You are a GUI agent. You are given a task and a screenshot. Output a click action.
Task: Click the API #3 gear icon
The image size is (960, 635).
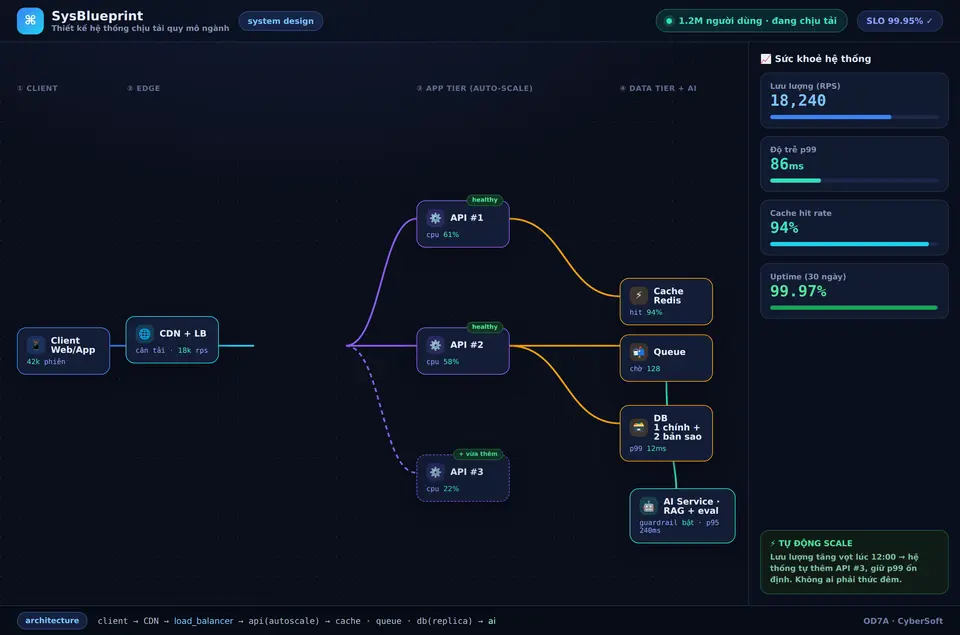(x=435, y=472)
